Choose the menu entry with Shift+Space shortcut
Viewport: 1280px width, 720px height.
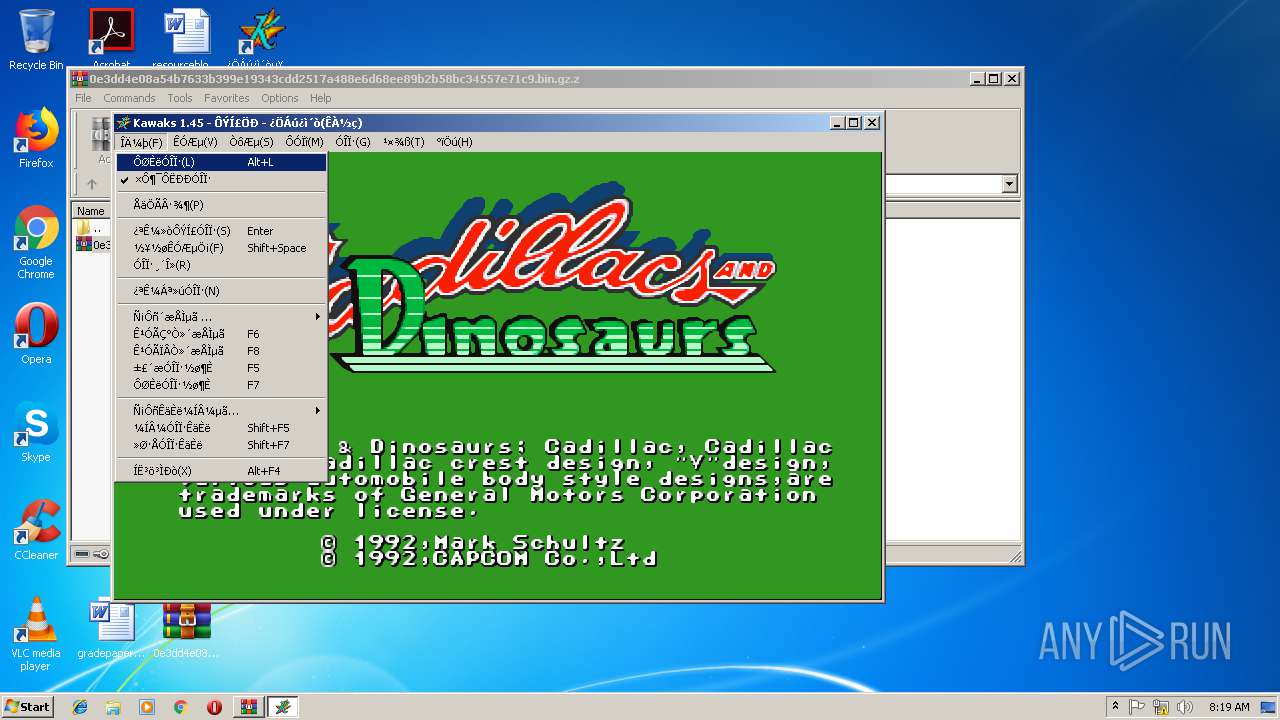[221, 248]
